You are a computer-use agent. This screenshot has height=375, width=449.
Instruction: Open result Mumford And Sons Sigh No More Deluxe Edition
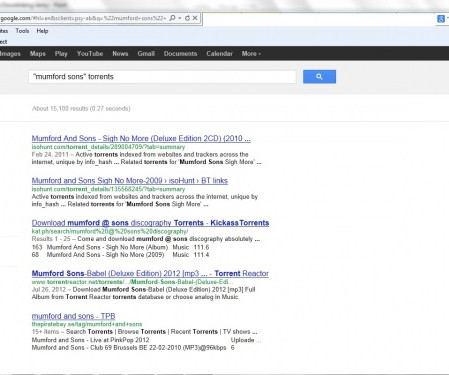(141, 138)
